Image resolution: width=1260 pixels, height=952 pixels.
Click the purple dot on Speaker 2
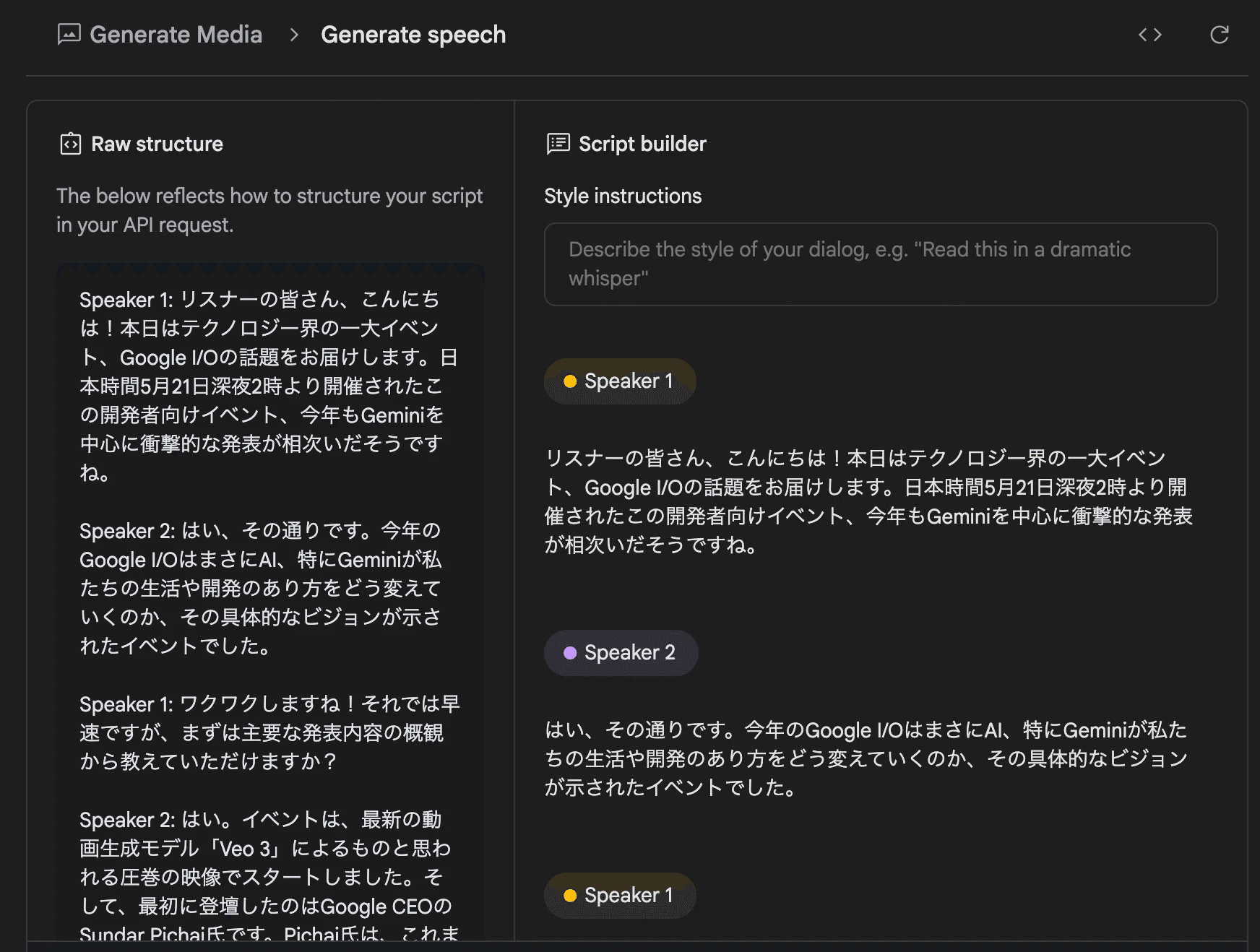click(570, 653)
